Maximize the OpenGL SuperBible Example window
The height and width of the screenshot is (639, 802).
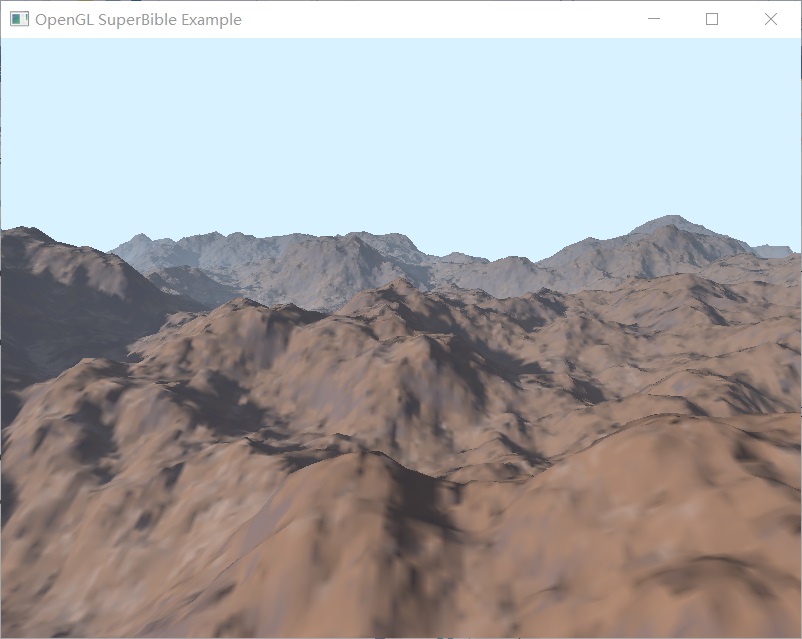tap(712, 19)
